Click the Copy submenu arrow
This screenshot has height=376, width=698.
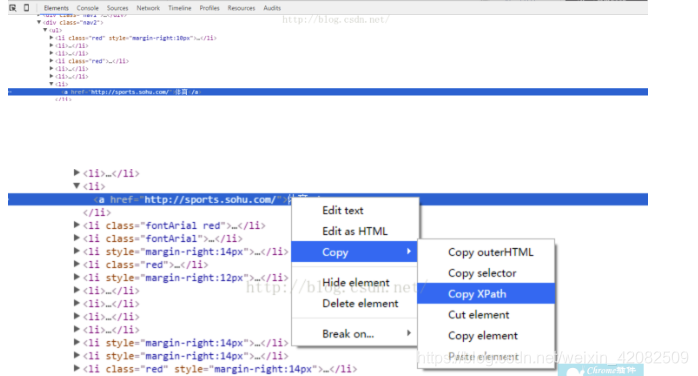coord(409,252)
